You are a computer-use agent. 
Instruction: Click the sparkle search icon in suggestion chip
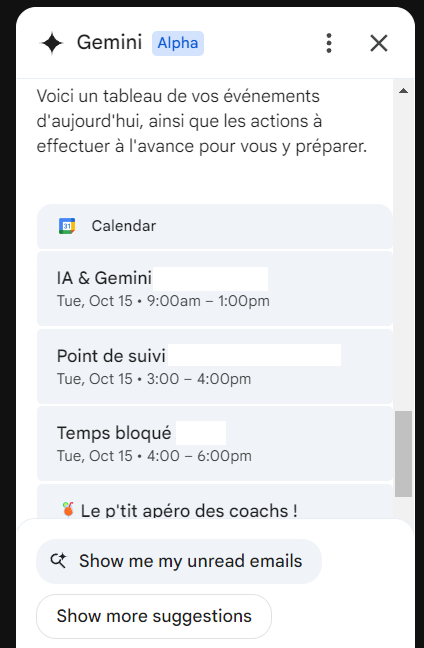(58, 561)
